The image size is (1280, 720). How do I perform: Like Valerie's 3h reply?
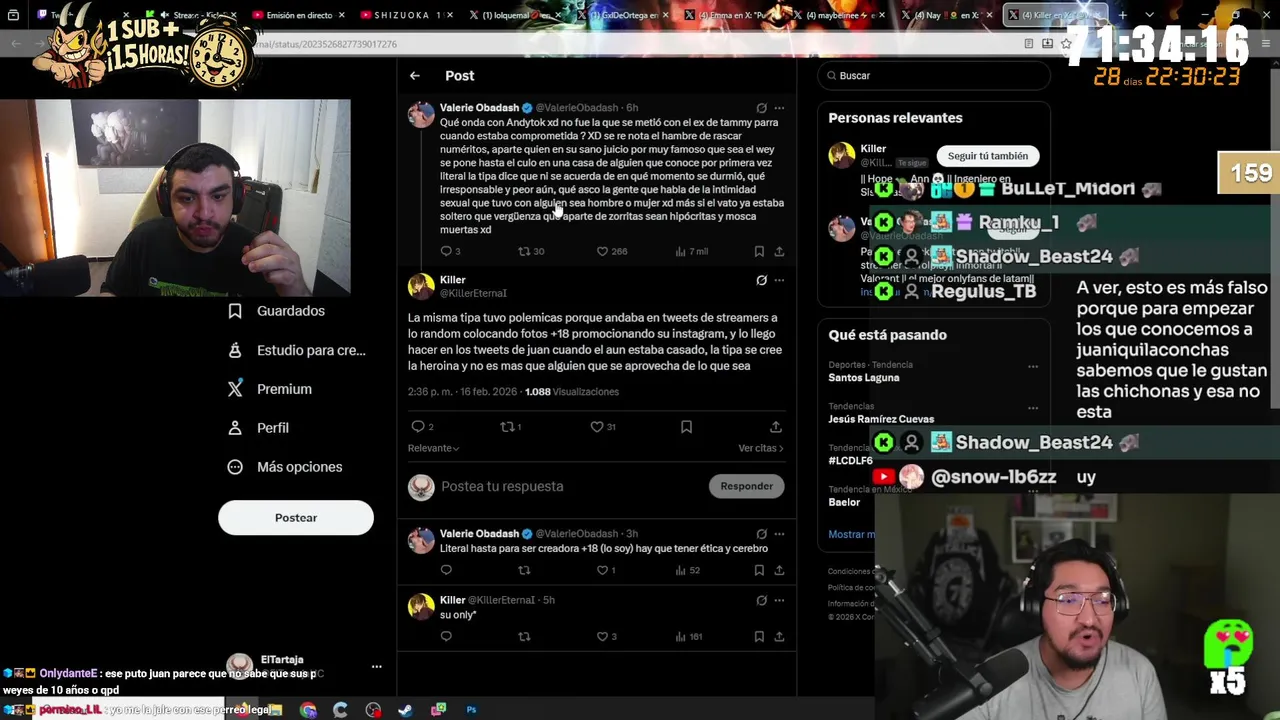pos(606,570)
